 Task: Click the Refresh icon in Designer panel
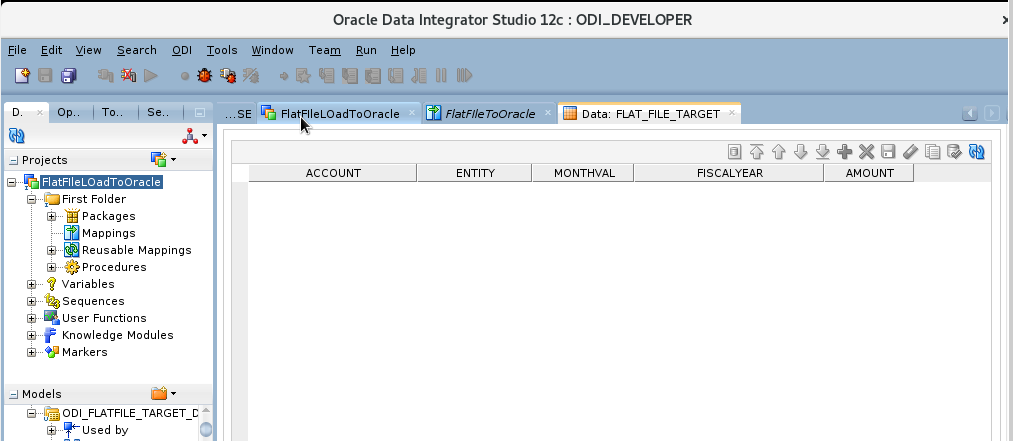click(x=16, y=136)
